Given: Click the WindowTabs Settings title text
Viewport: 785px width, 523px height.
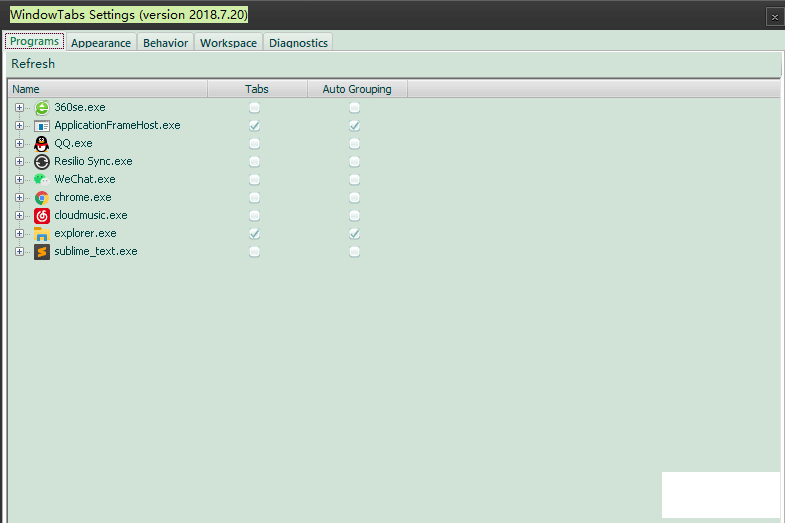Looking at the screenshot, I should pos(129,15).
